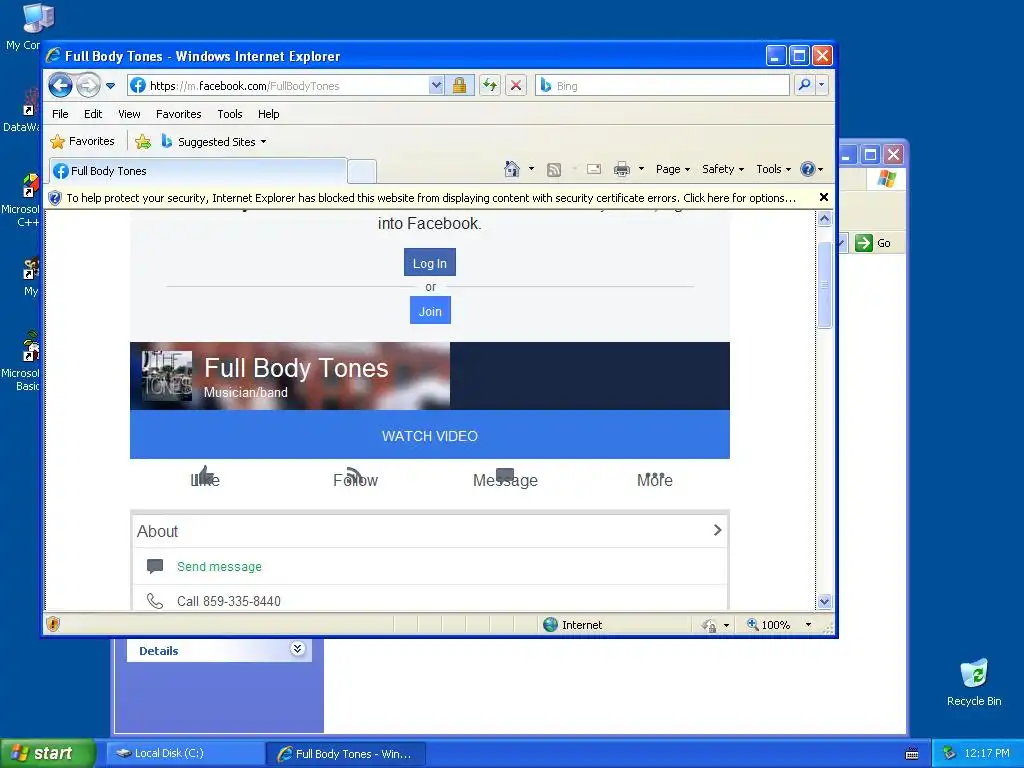Click the Favorites star button

(x=82, y=141)
